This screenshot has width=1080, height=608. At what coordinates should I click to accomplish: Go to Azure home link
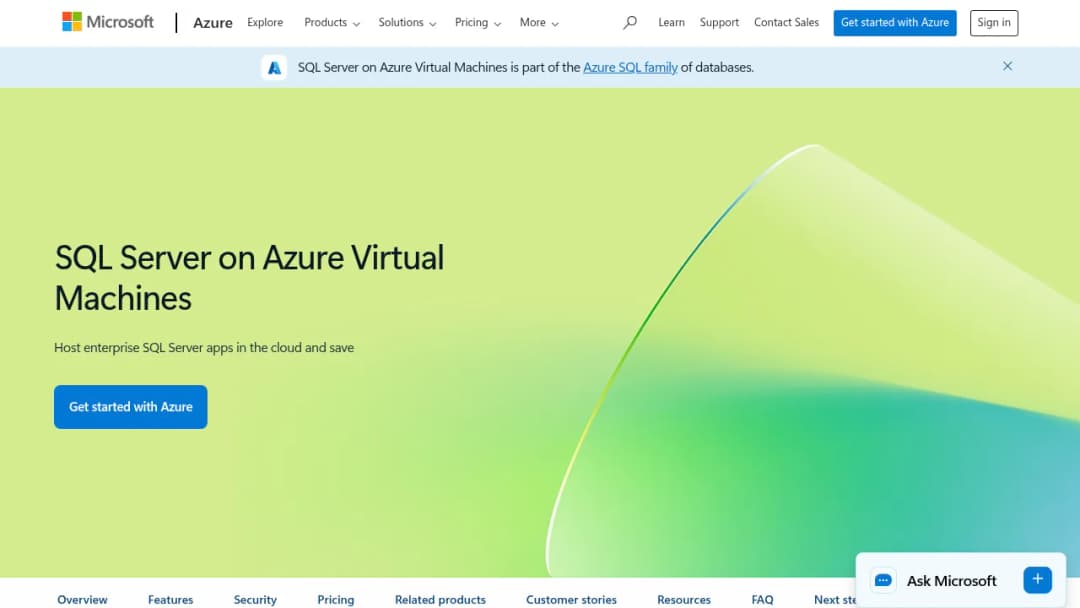click(x=213, y=23)
